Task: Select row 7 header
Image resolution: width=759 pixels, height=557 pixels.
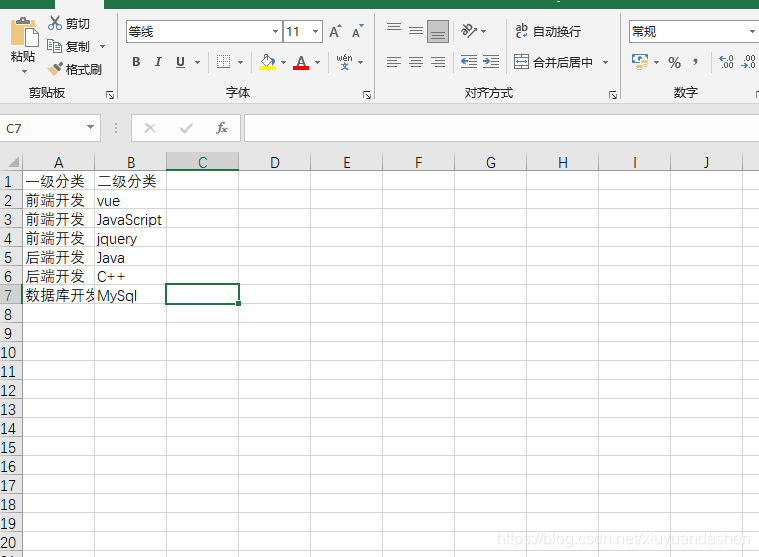Action: [x=11, y=295]
